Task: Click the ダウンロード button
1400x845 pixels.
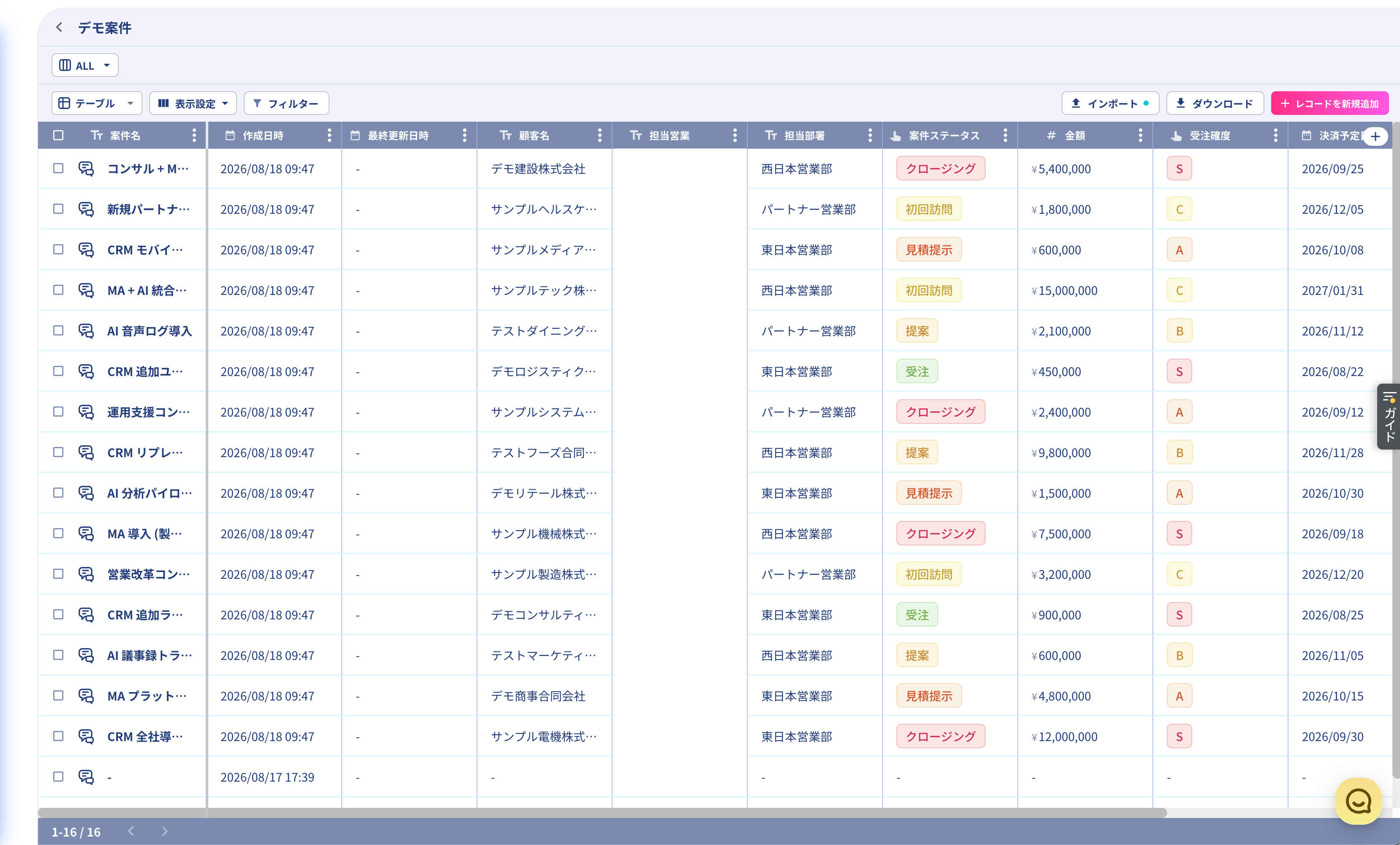Action: 1215,104
